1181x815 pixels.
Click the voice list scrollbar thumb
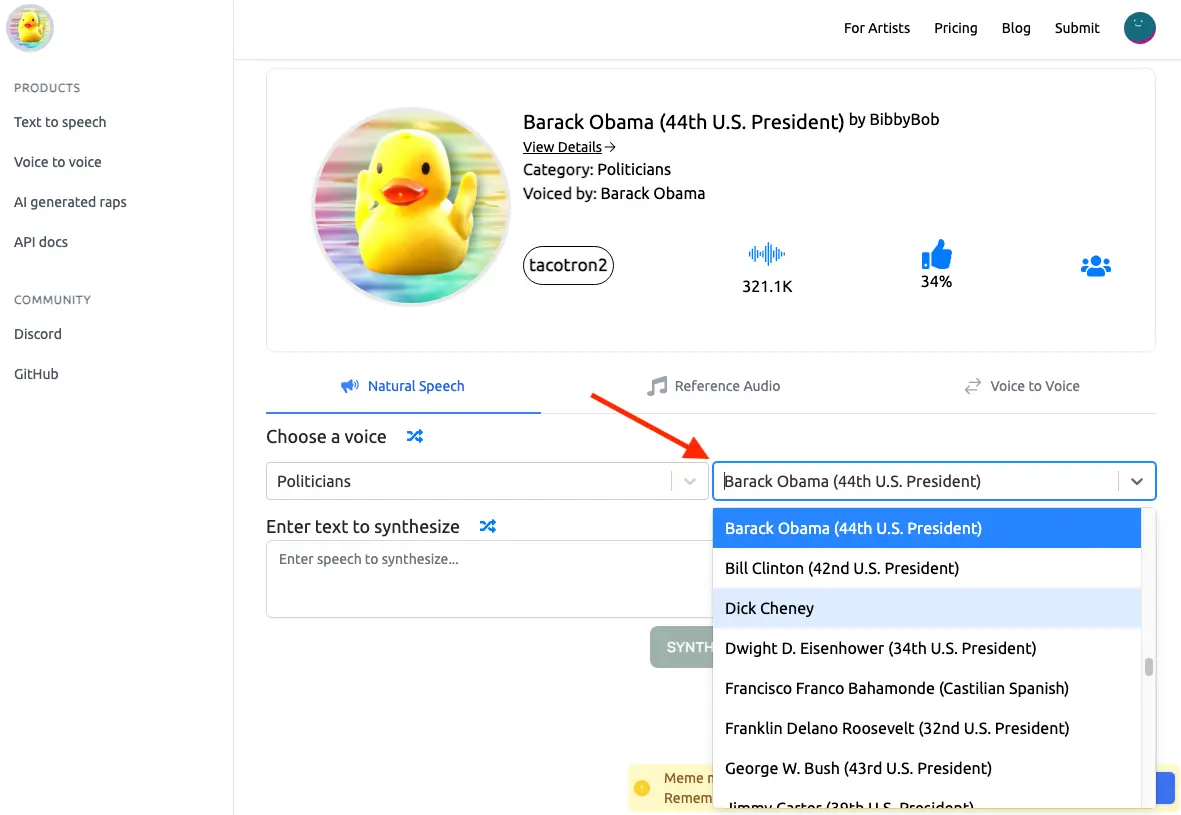(1149, 667)
